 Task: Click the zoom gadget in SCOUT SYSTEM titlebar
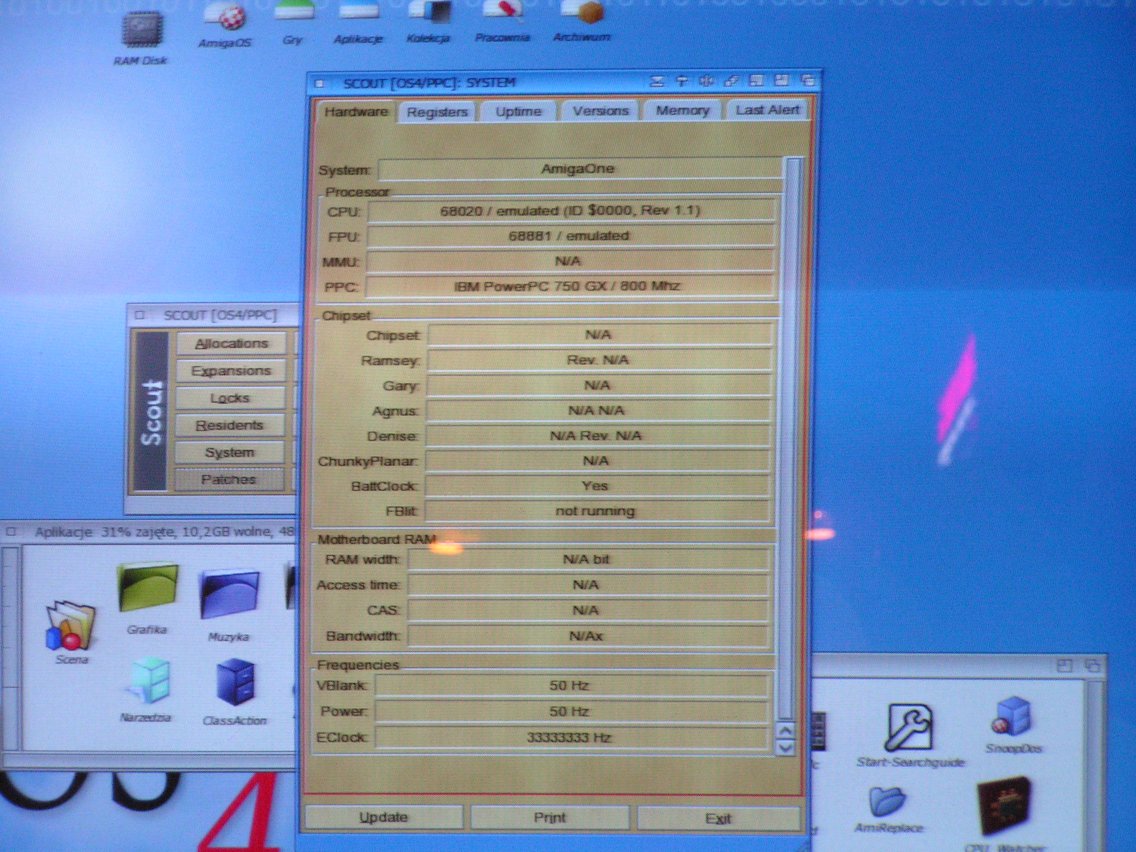tap(782, 81)
